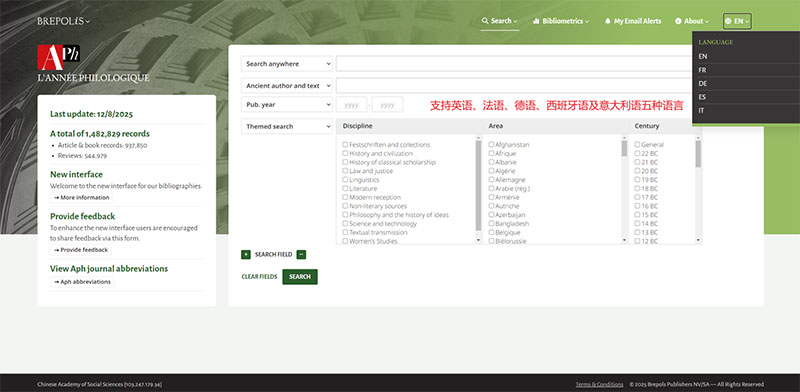The height and width of the screenshot is (392, 800).
Task: Click the More information button
Action: [82, 198]
